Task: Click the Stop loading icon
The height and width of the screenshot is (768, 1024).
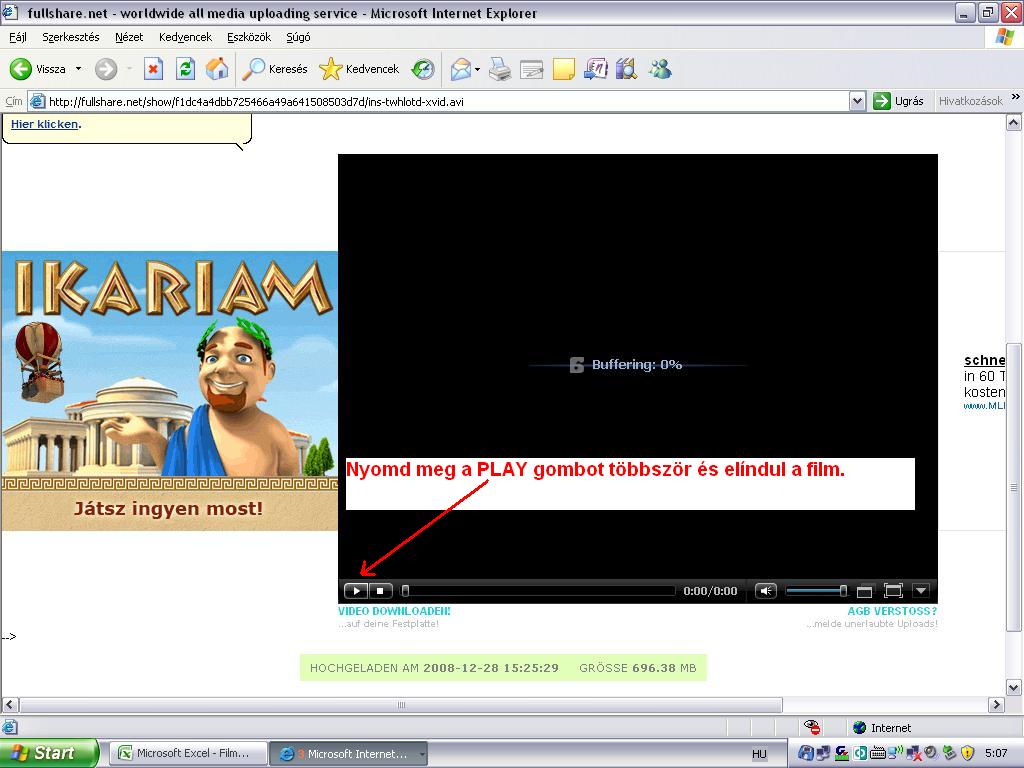Action: click(x=153, y=69)
